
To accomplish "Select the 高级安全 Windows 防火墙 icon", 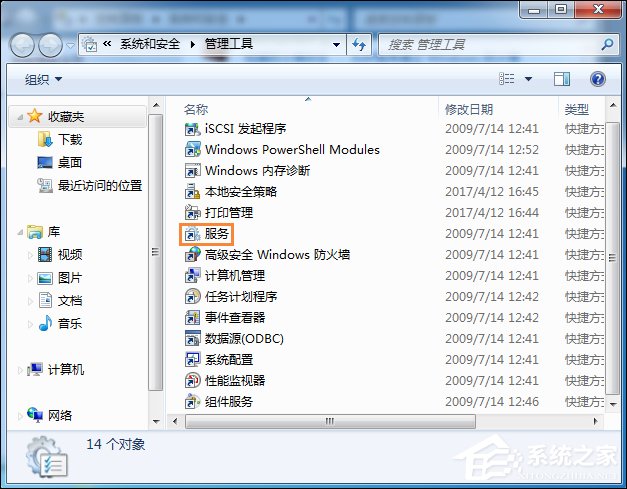I will pos(192,255).
